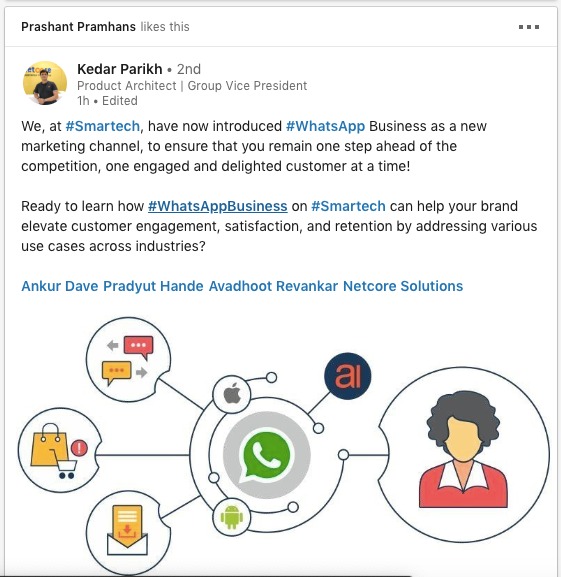This screenshot has height=577, width=561.
Task: Open the Prashant Pramhans profile link
Action: (x=78, y=27)
